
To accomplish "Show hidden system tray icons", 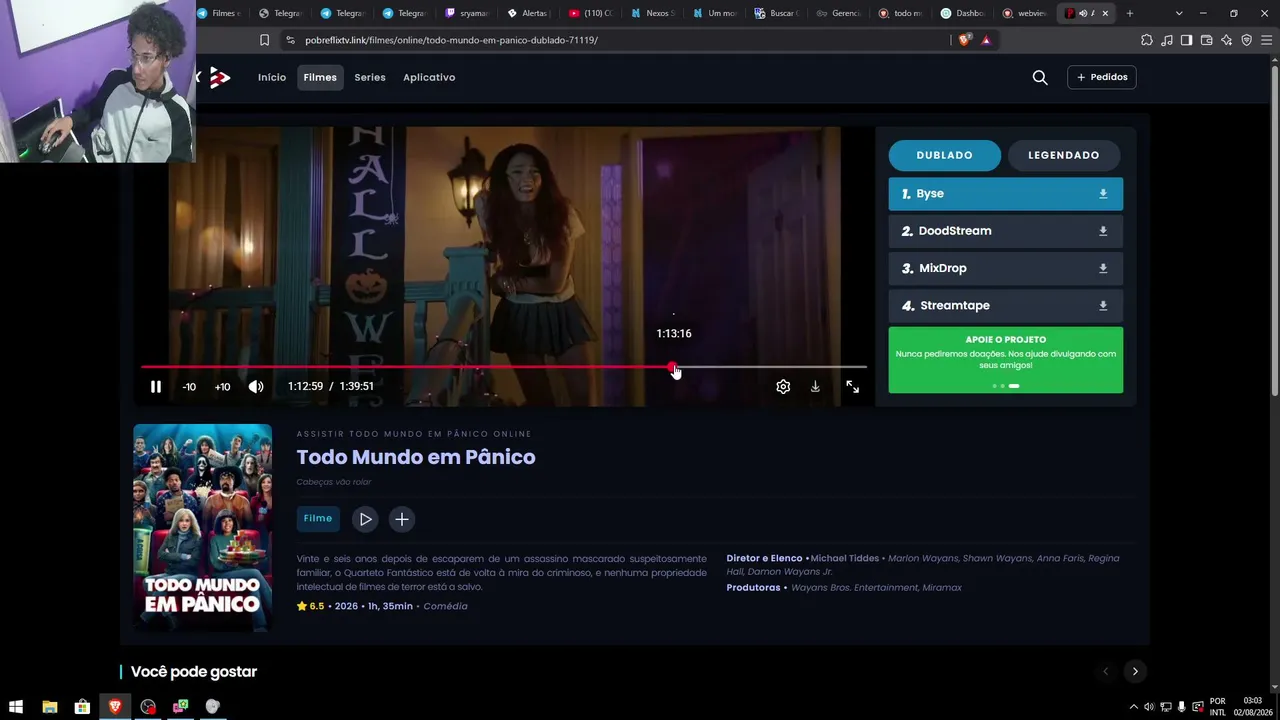I will pyautogui.click(x=1133, y=707).
